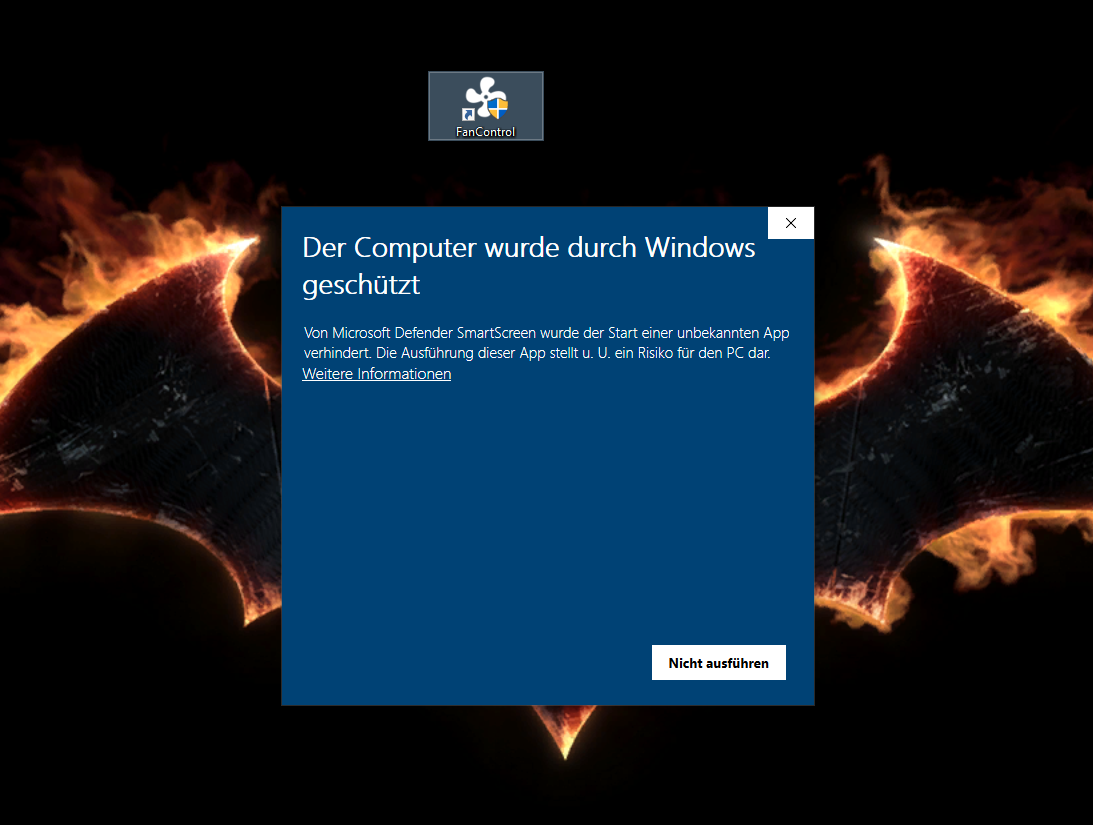Image resolution: width=1093 pixels, height=825 pixels.
Task: Select the FanControl desktop shortcut icon
Action: [486, 106]
